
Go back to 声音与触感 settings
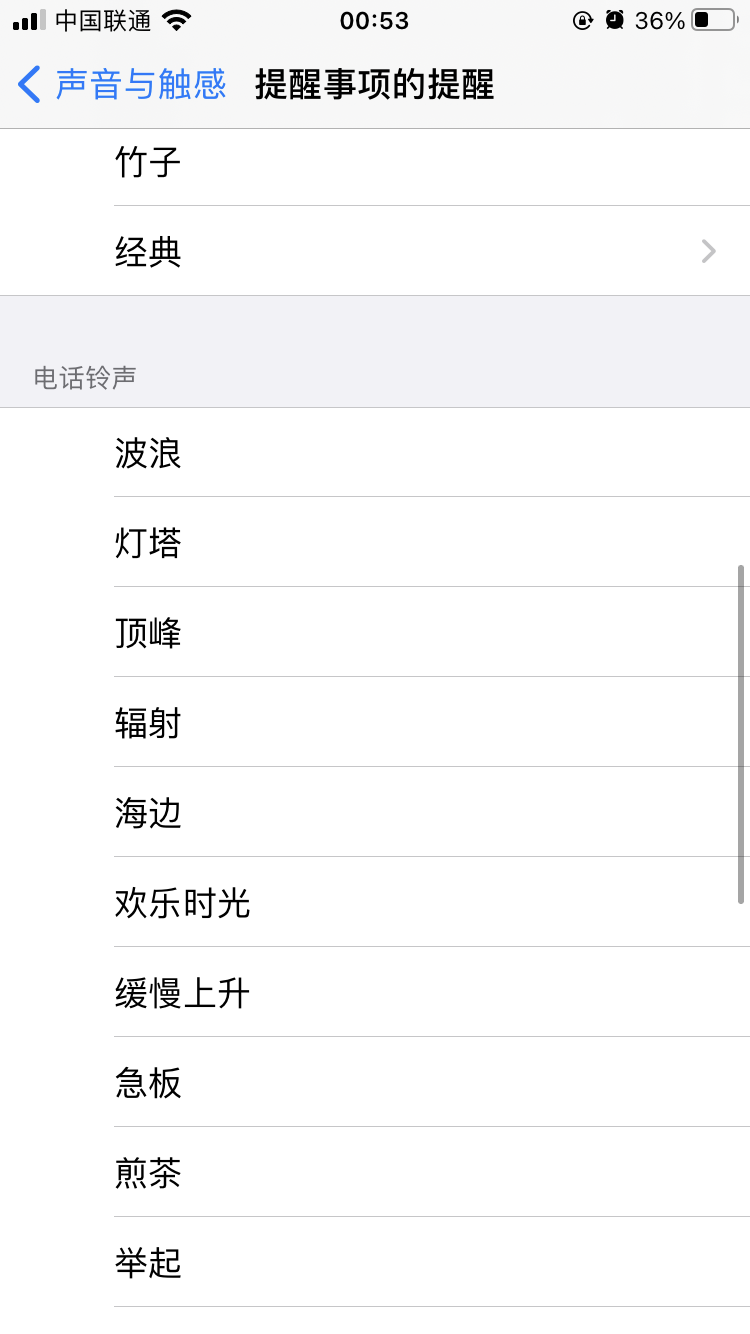click(x=140, y=85)
